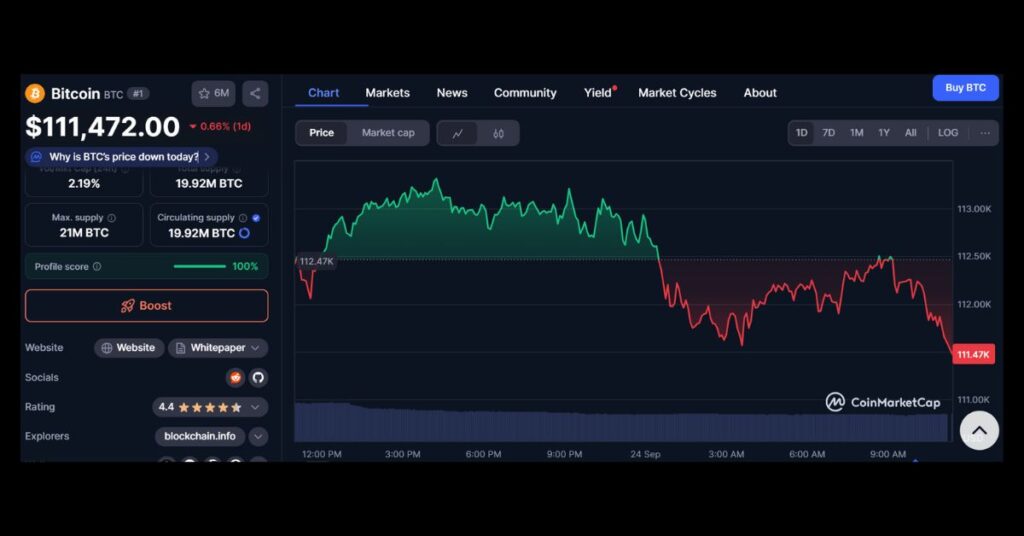
Task: Open the News tab
Action: coord(452,93)
